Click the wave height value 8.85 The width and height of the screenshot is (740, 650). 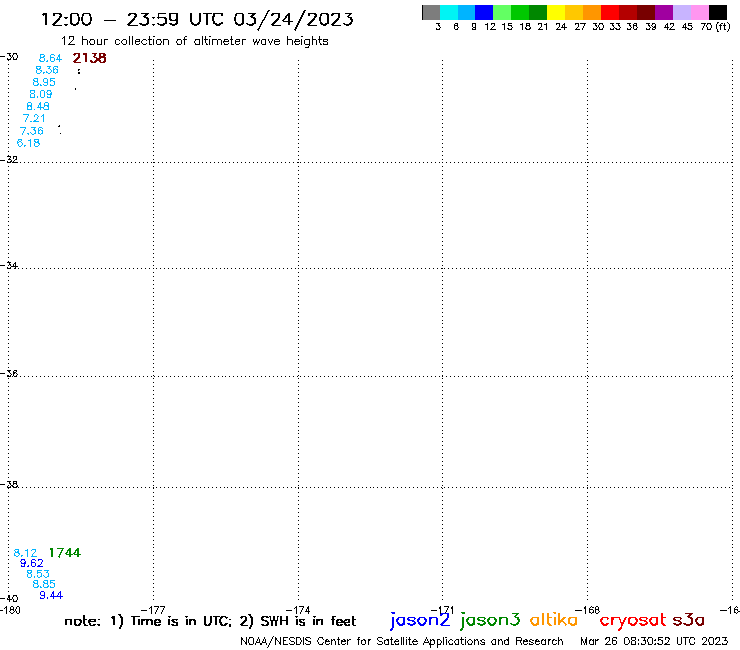pos(44,584)
